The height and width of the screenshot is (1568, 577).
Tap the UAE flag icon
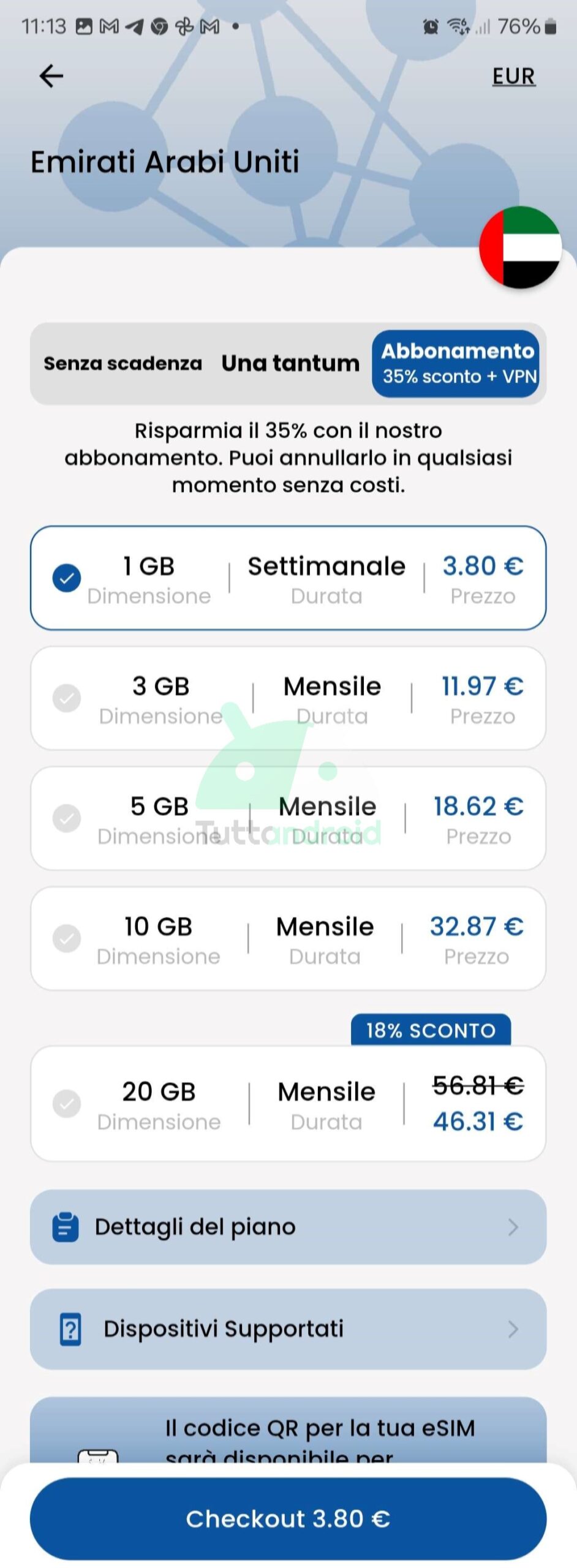pos(520,247)
